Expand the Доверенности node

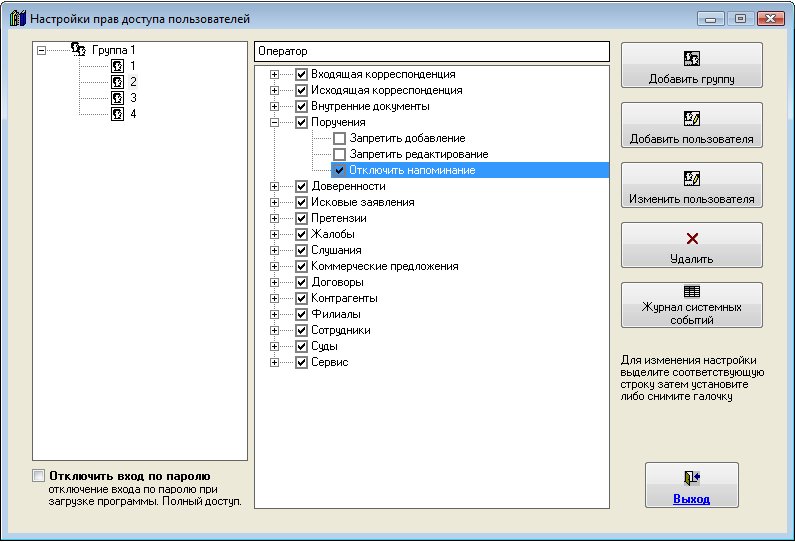pyautogui.click(x=274, y=187)
